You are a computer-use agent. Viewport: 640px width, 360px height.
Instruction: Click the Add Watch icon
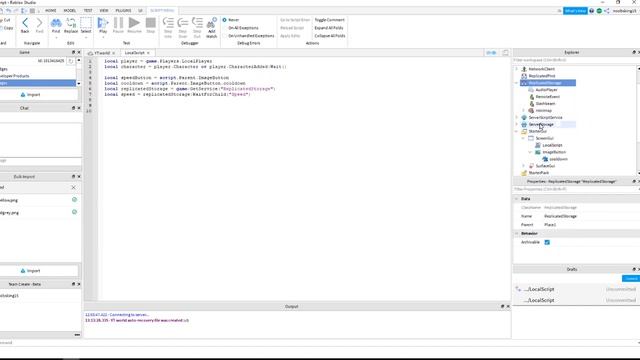click(211, 27)
